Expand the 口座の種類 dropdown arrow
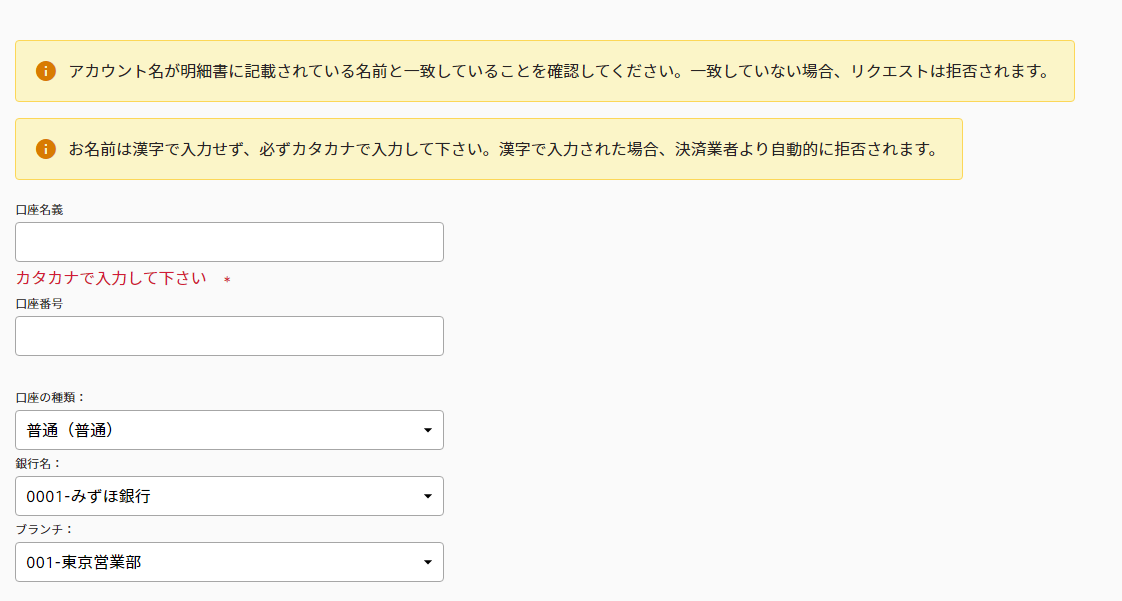This screenshot has width=1122, height=601. pos(428,431)
